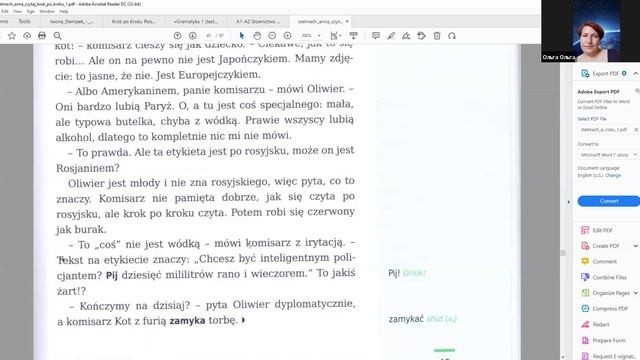640x360 pixels.
Task: Open the Edit menu
Action: pyautogui.click(x=4, y=11)
